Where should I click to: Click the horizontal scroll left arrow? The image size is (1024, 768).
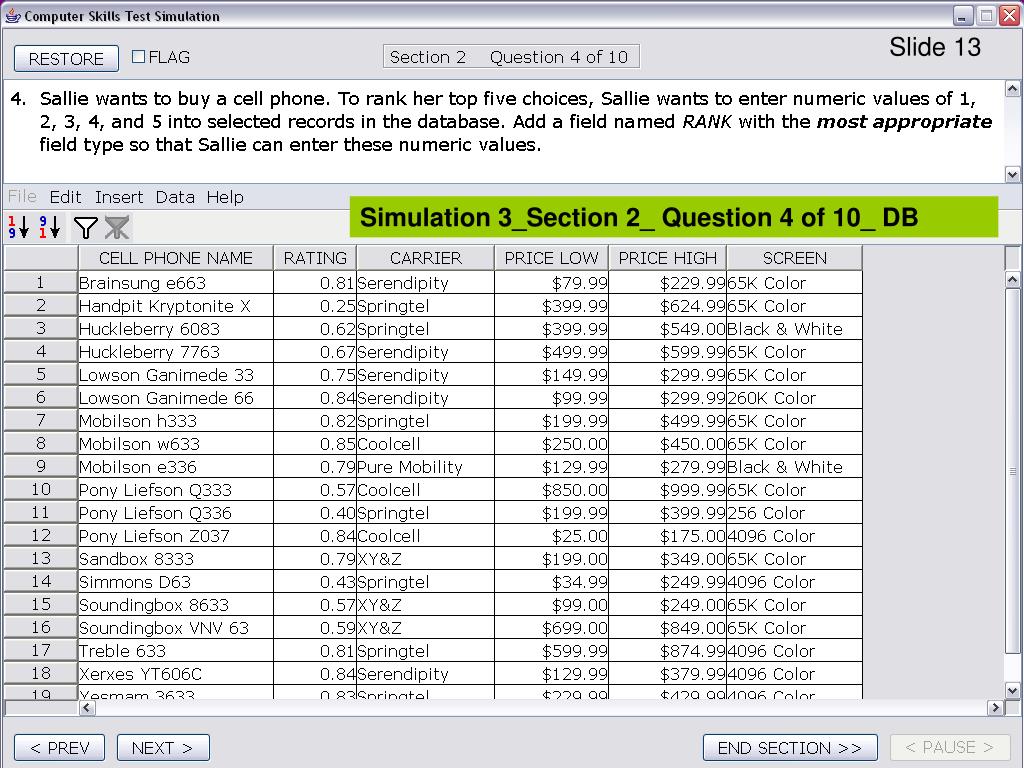(87, 707)
